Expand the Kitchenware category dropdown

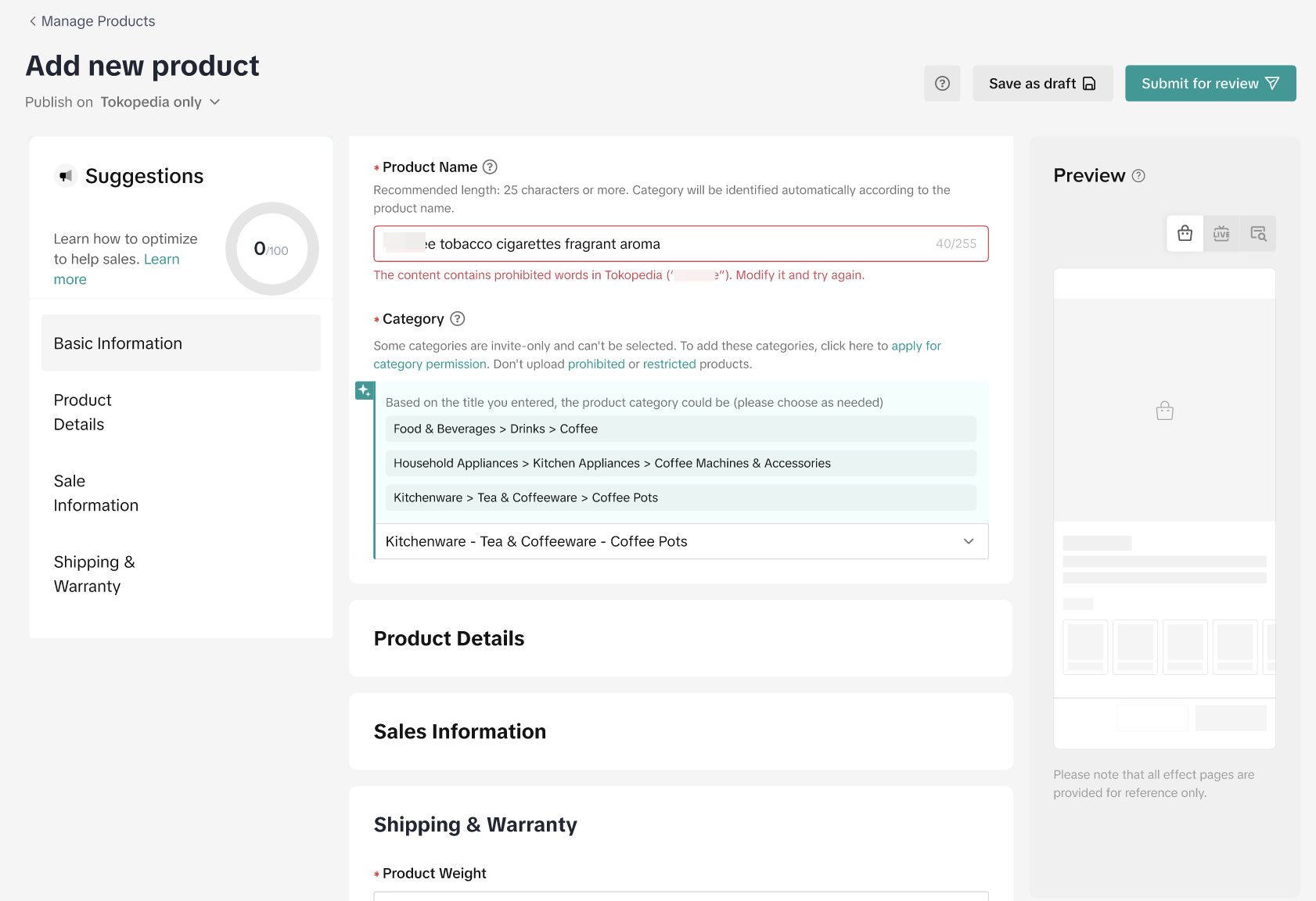pyautogui.click(x=968, y=541)
